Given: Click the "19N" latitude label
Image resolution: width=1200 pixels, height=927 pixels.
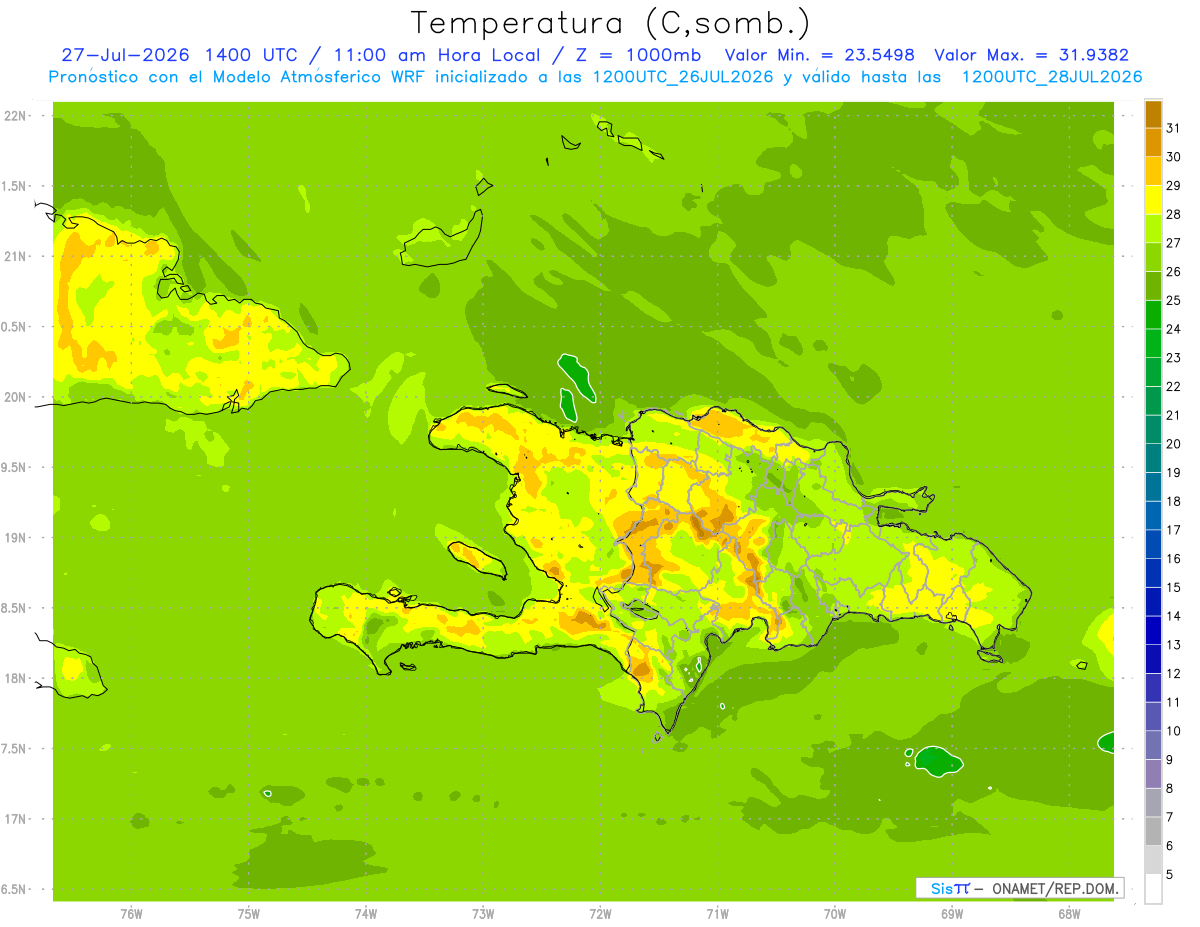Looking at the screenshot, I should tap(16, 538).
